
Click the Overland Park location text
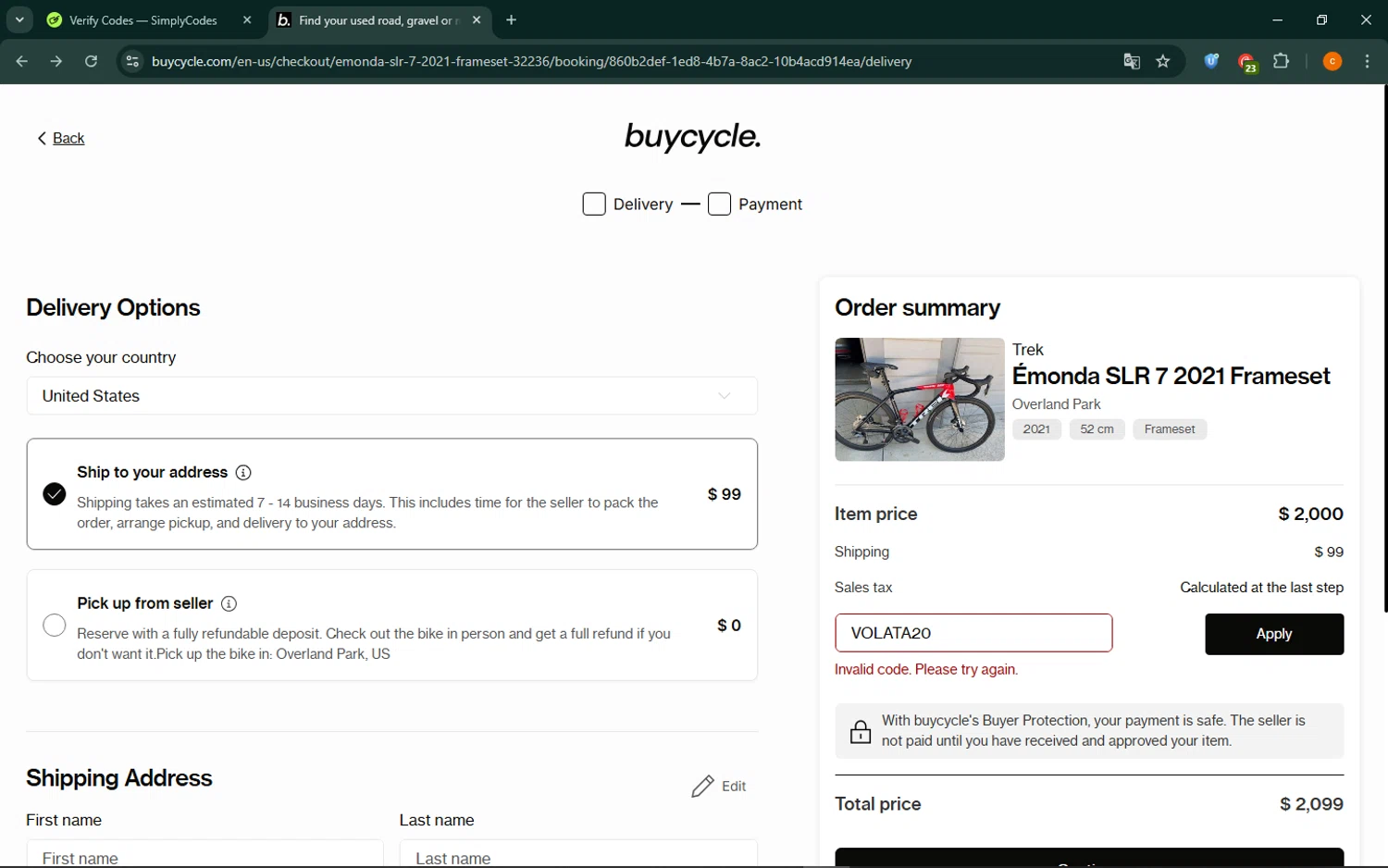tap(1057, 404)
